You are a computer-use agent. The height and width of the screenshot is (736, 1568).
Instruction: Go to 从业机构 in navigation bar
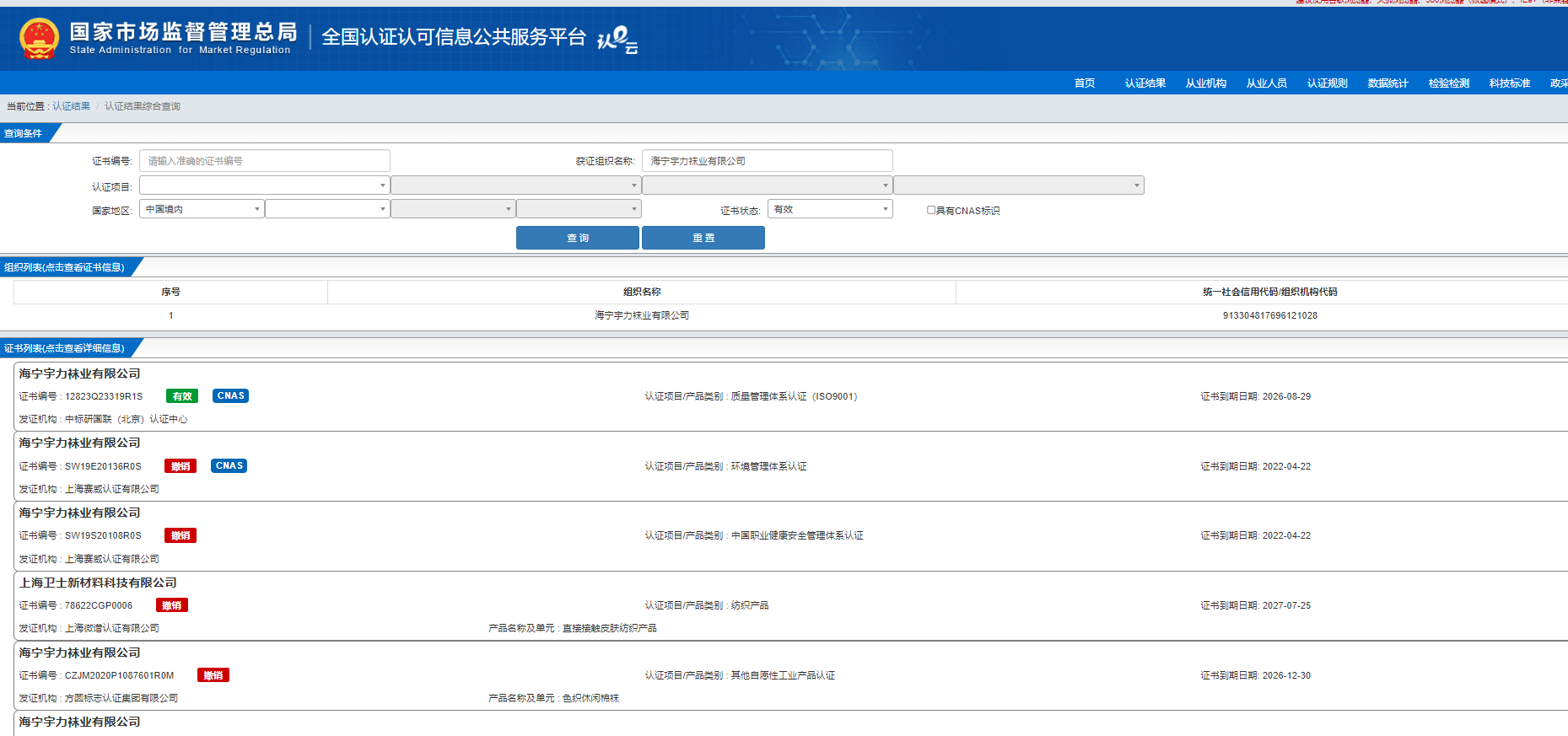(x=1205, y=83)
